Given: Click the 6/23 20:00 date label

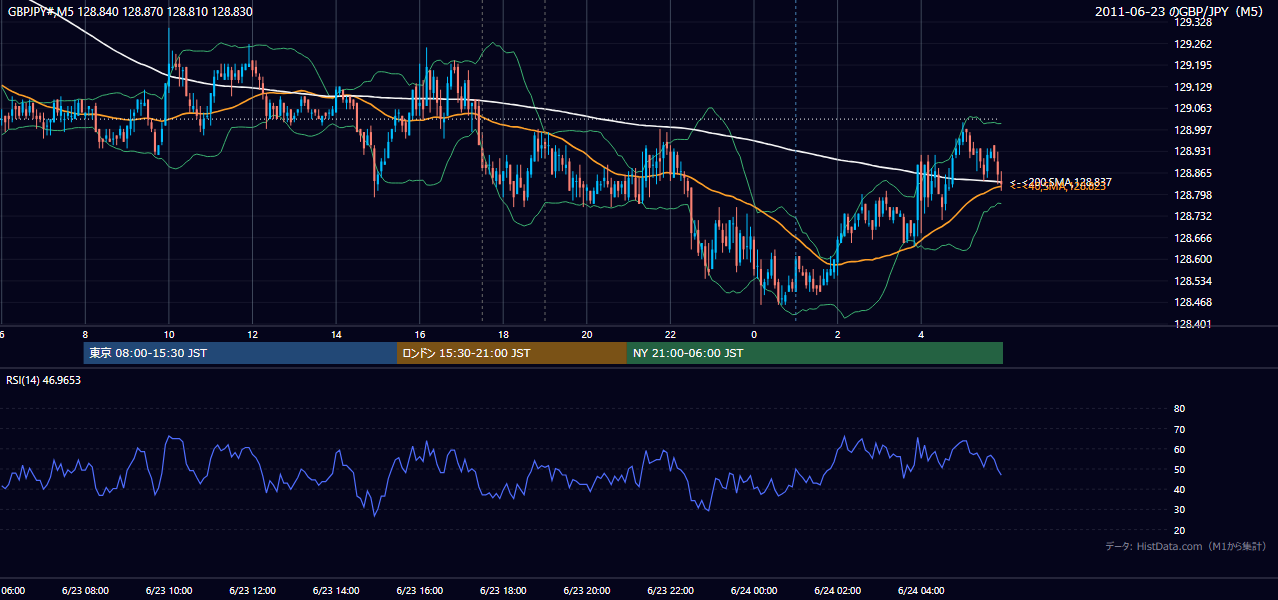Looking at the screenshot, I should (x=586, y=591).
